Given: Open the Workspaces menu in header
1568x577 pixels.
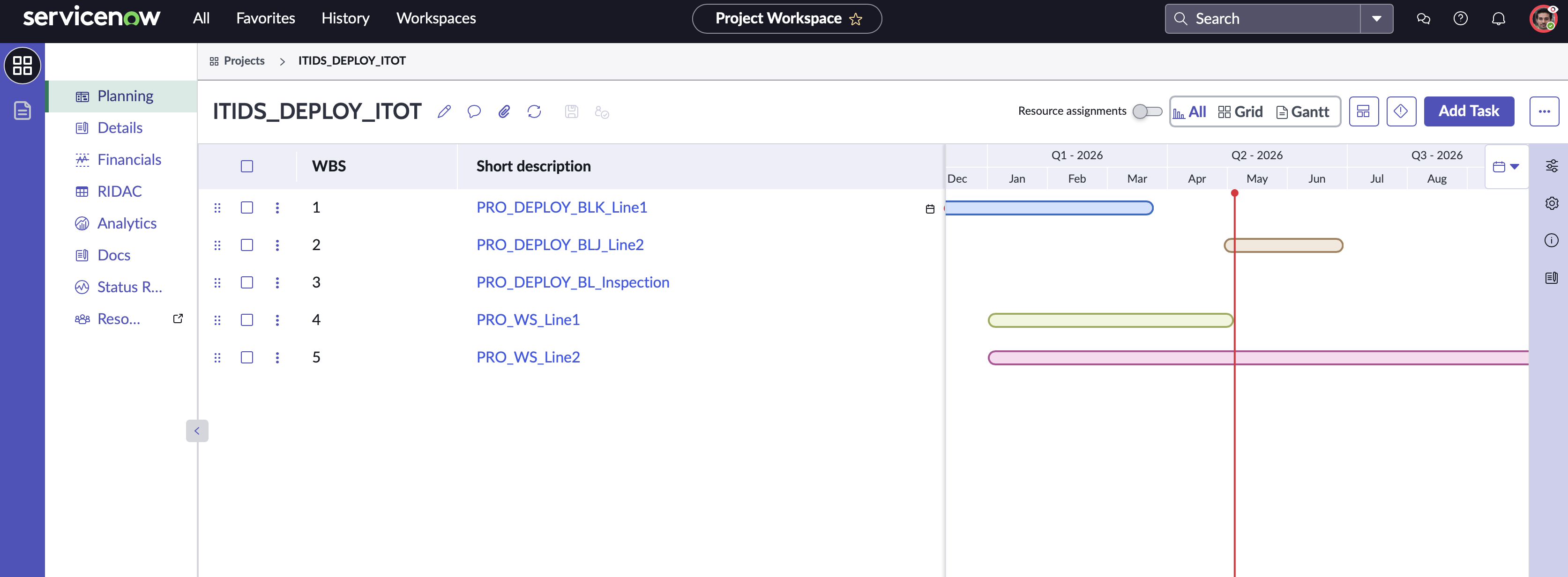Looking at the screenshot, I should (436, 18).
